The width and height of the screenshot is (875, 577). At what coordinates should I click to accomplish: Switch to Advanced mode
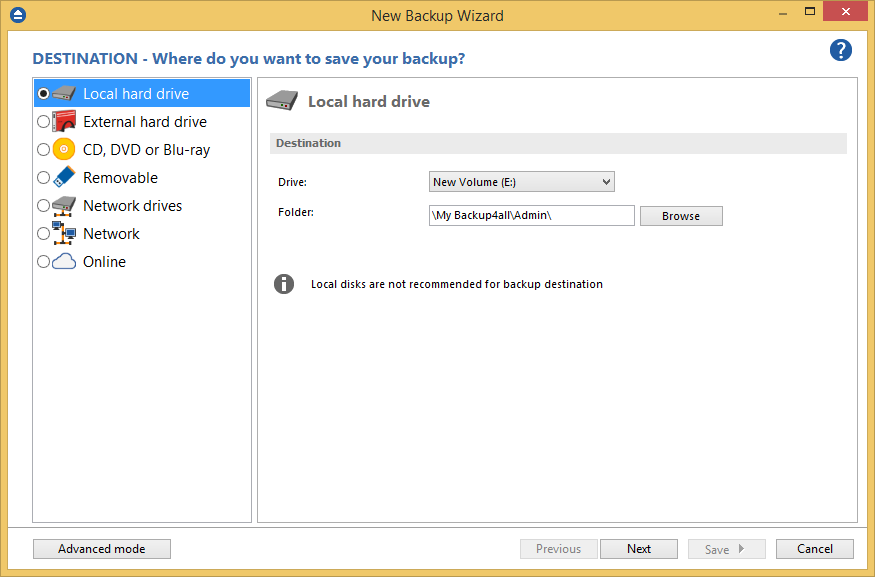click(x=101, y=548)
